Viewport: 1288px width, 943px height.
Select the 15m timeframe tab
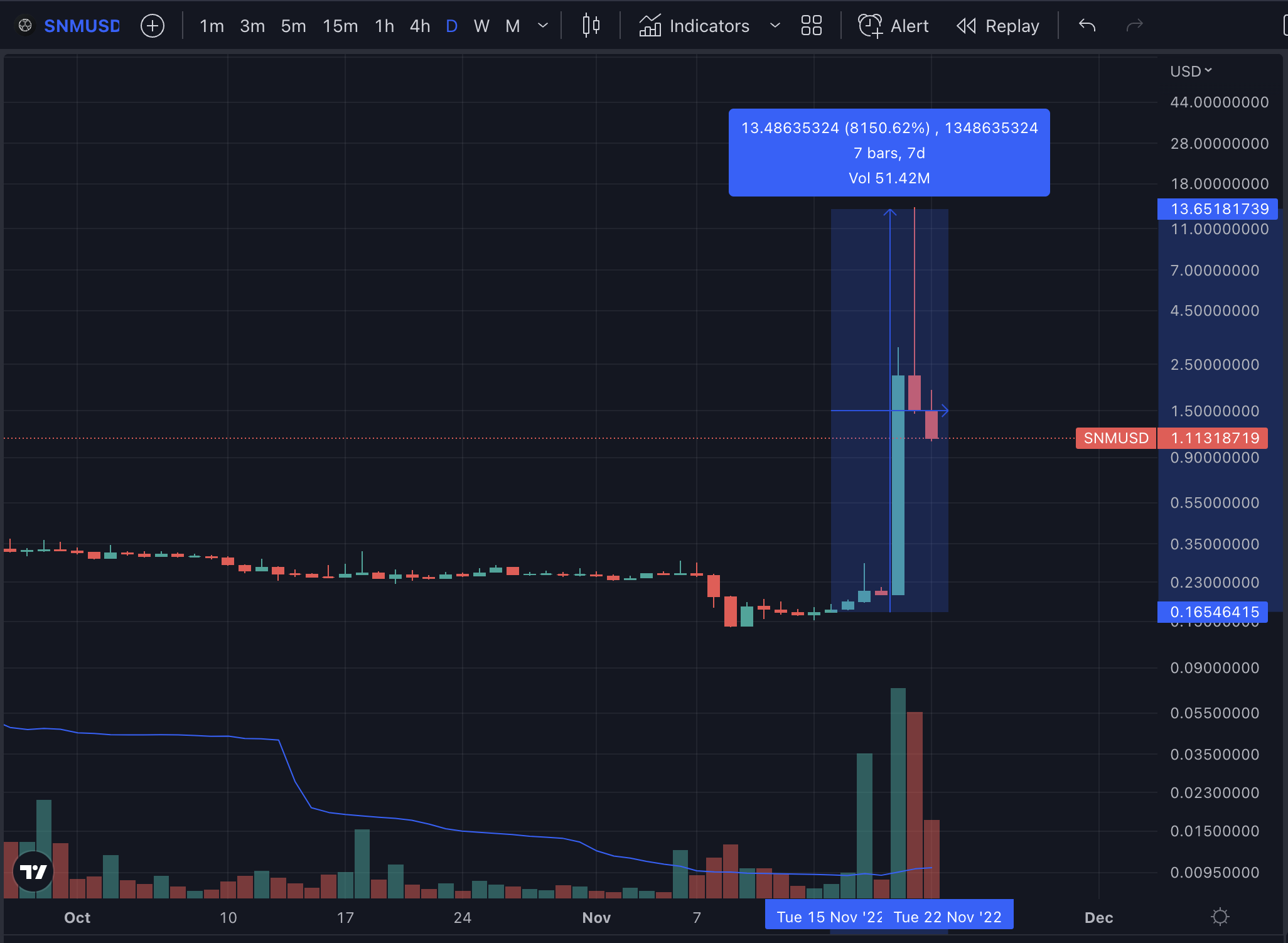coord(340,26)
